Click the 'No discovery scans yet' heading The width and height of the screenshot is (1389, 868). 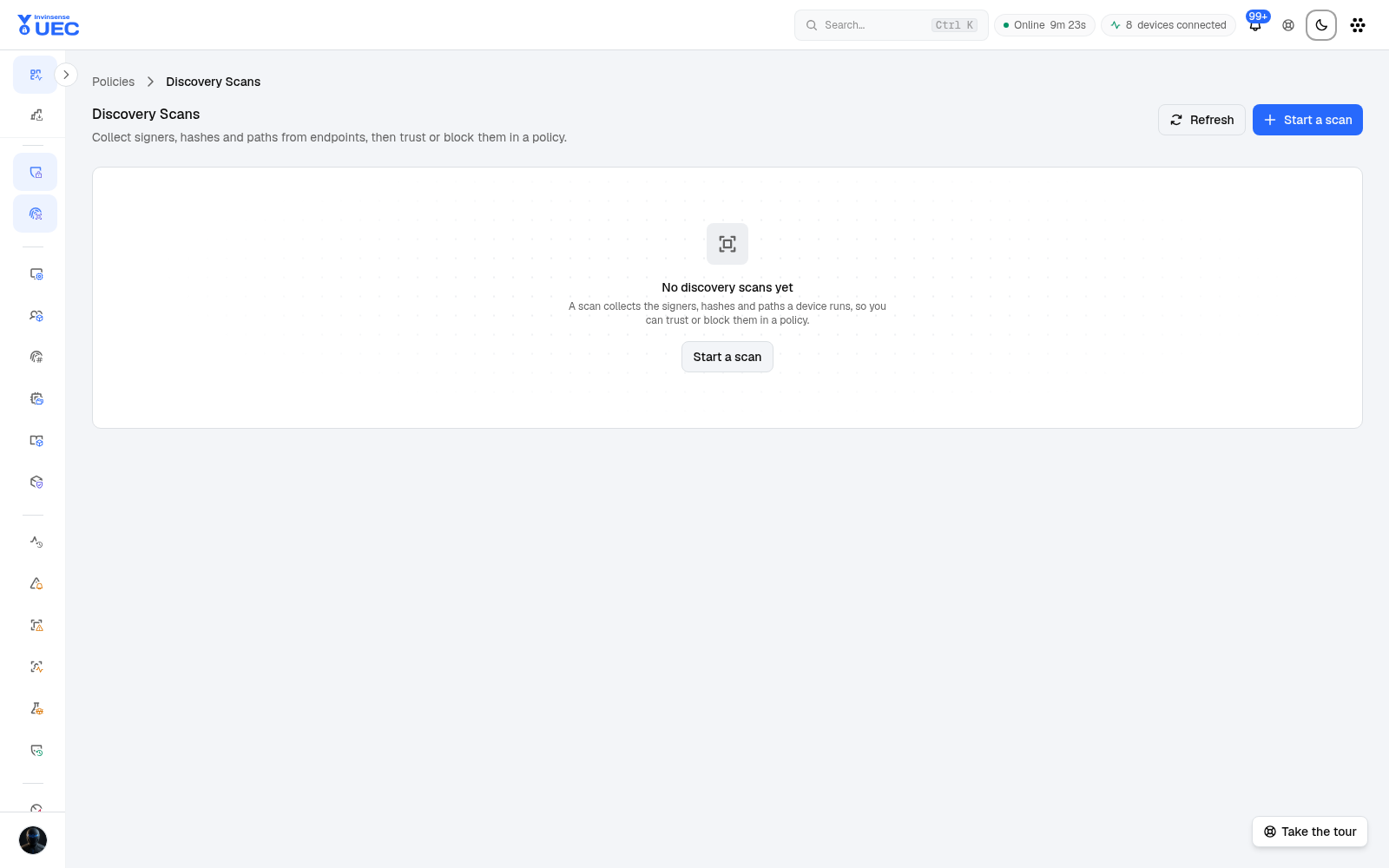tap(727, 287)
